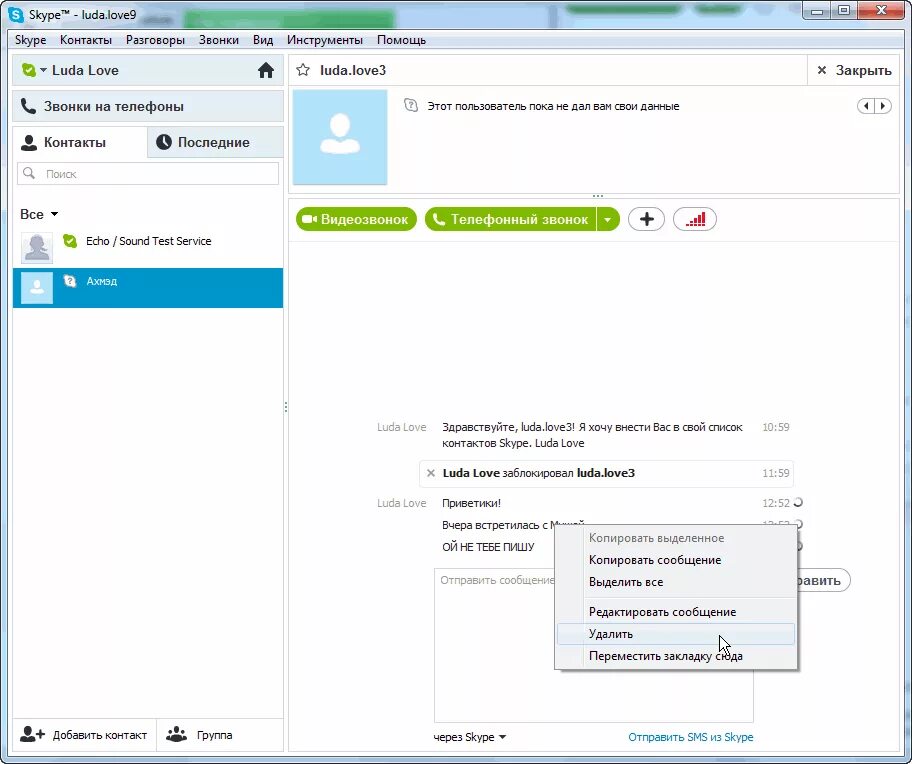Click the next arrow in the profile header

(883, 106)
